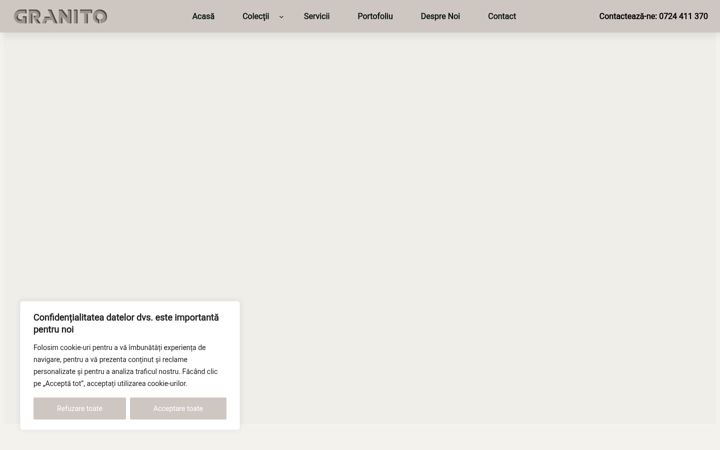This screenshot has width=720, height=450.
Task: Click the Contactează-ne phone number link
Action: pos(653,16)
